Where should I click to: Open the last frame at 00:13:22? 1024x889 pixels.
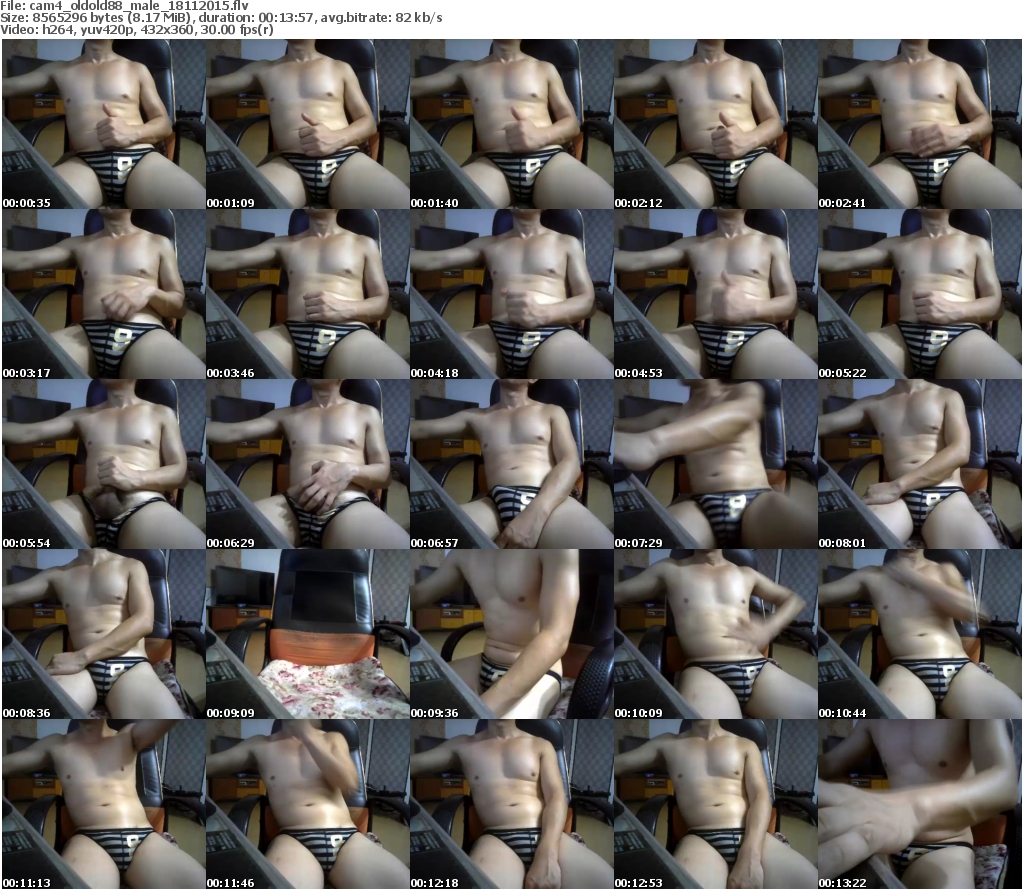(920, 804)
